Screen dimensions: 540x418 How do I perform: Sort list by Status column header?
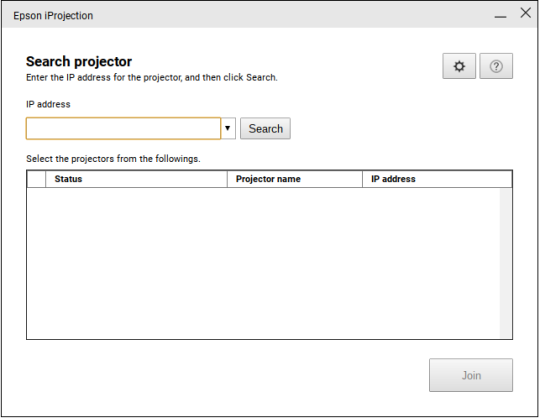coord(136,179)
